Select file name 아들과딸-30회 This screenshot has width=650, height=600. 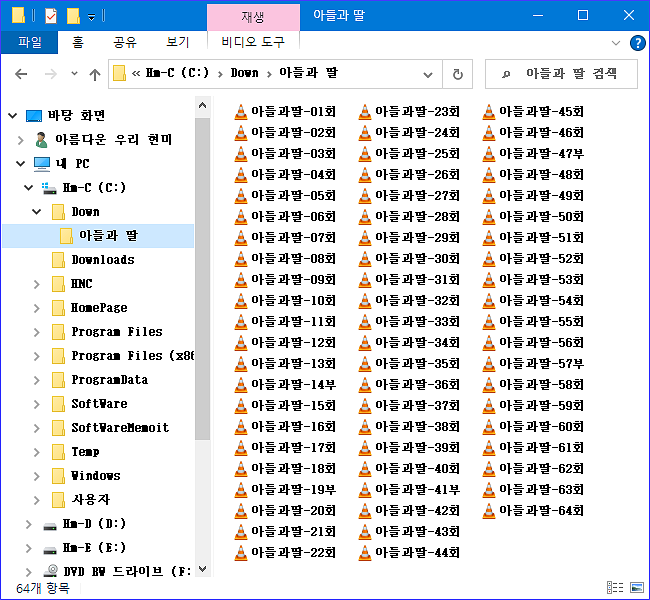pyautogui.click(x=417, y=259)
